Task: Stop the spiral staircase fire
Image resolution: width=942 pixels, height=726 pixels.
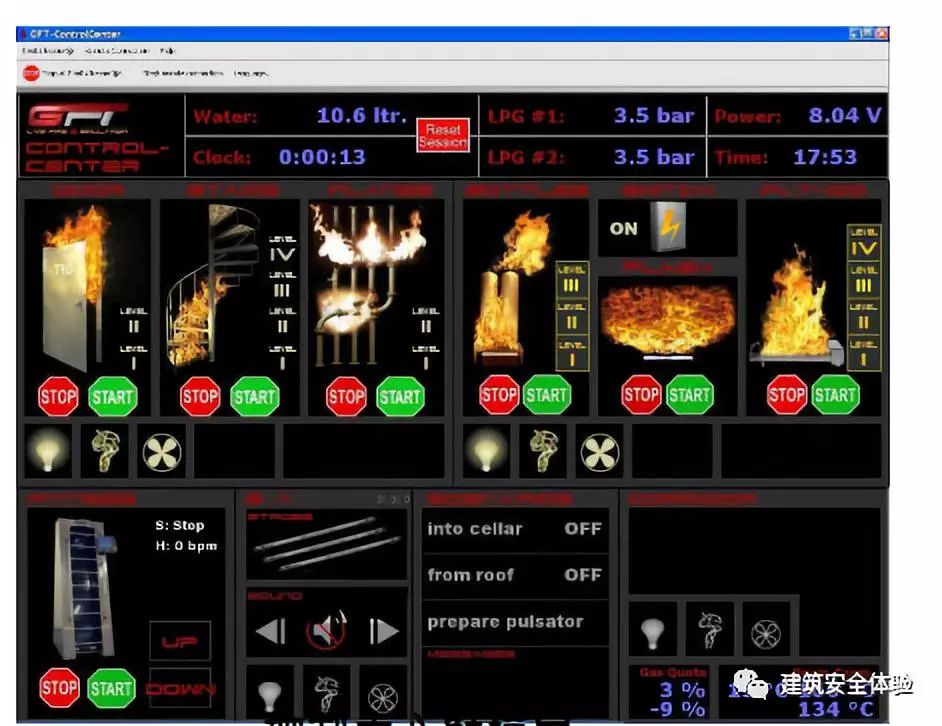Action: tap(200, 396)
